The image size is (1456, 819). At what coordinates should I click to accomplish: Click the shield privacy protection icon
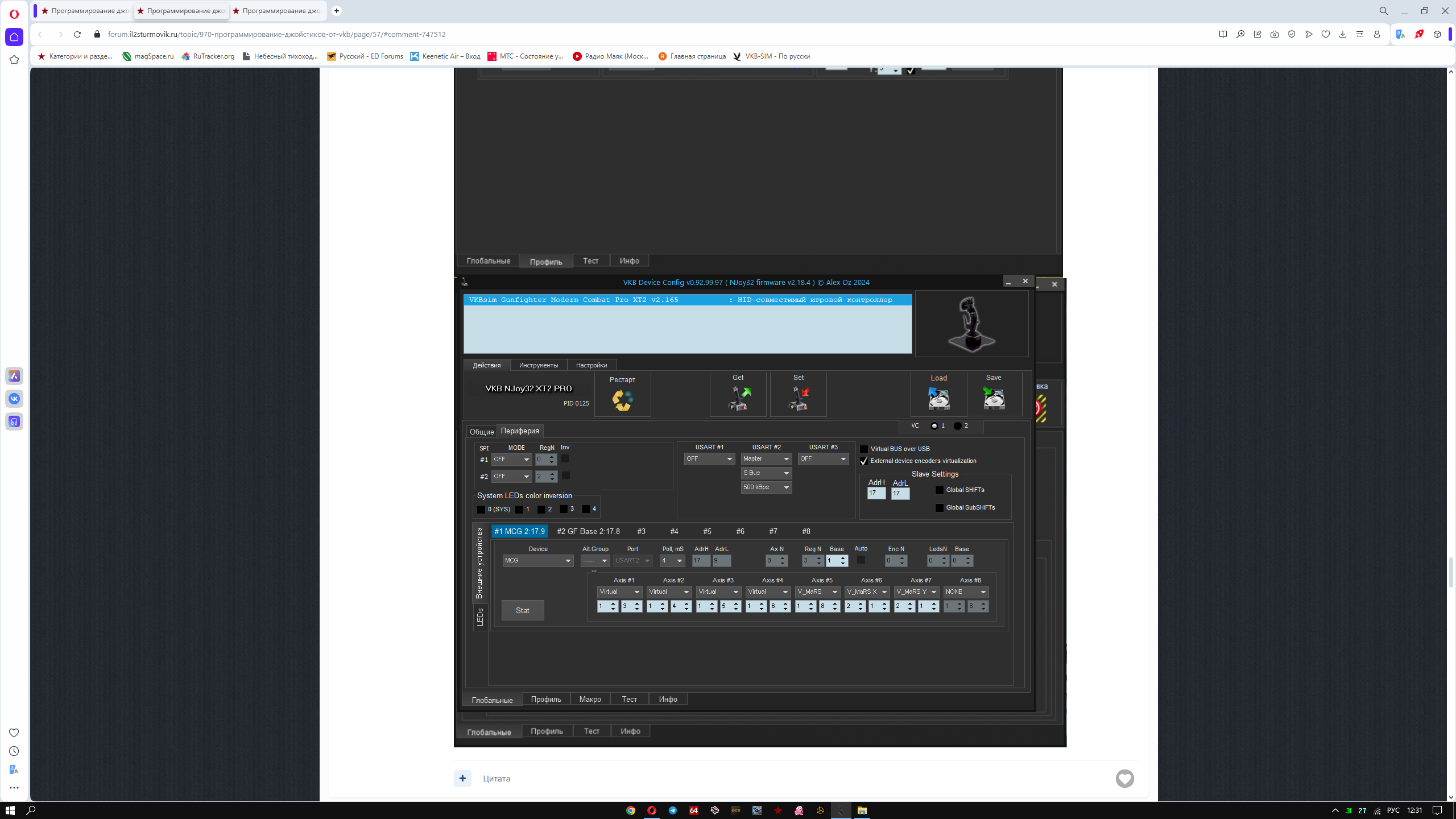coord(1292,34)
